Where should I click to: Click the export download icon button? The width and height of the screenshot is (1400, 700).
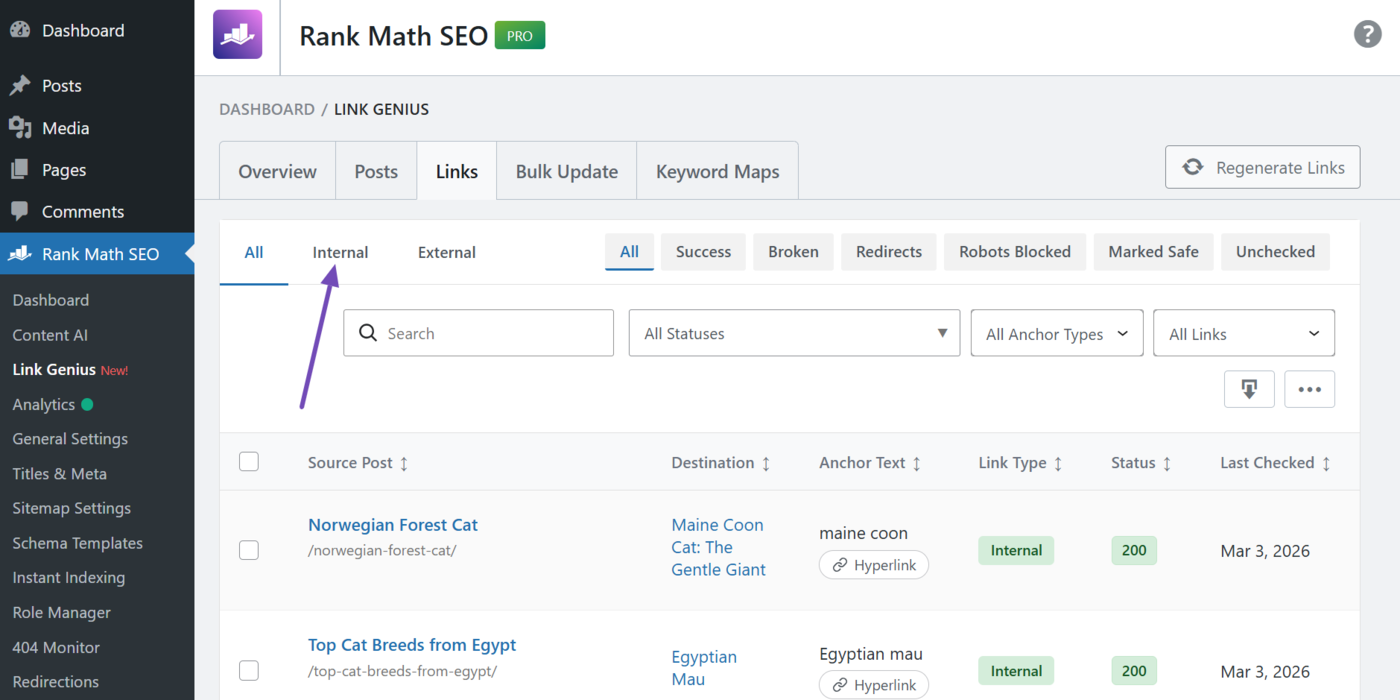point(1249,389)
